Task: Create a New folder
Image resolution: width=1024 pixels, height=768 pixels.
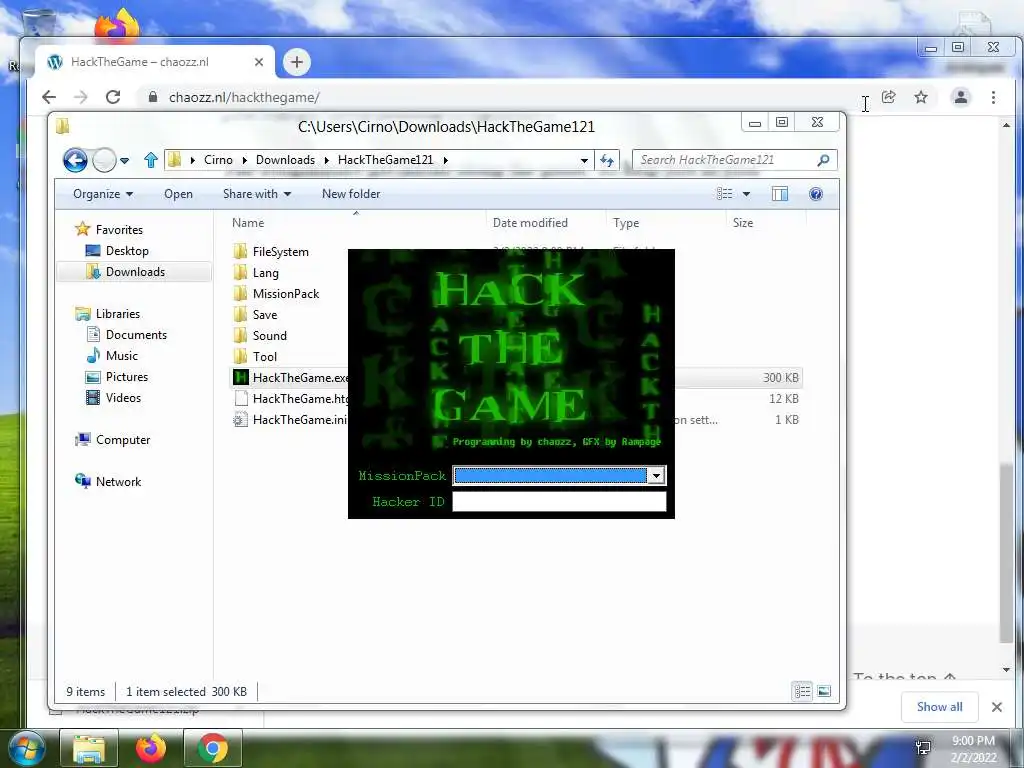Action: pyautogui.click(x=351, y=194)
